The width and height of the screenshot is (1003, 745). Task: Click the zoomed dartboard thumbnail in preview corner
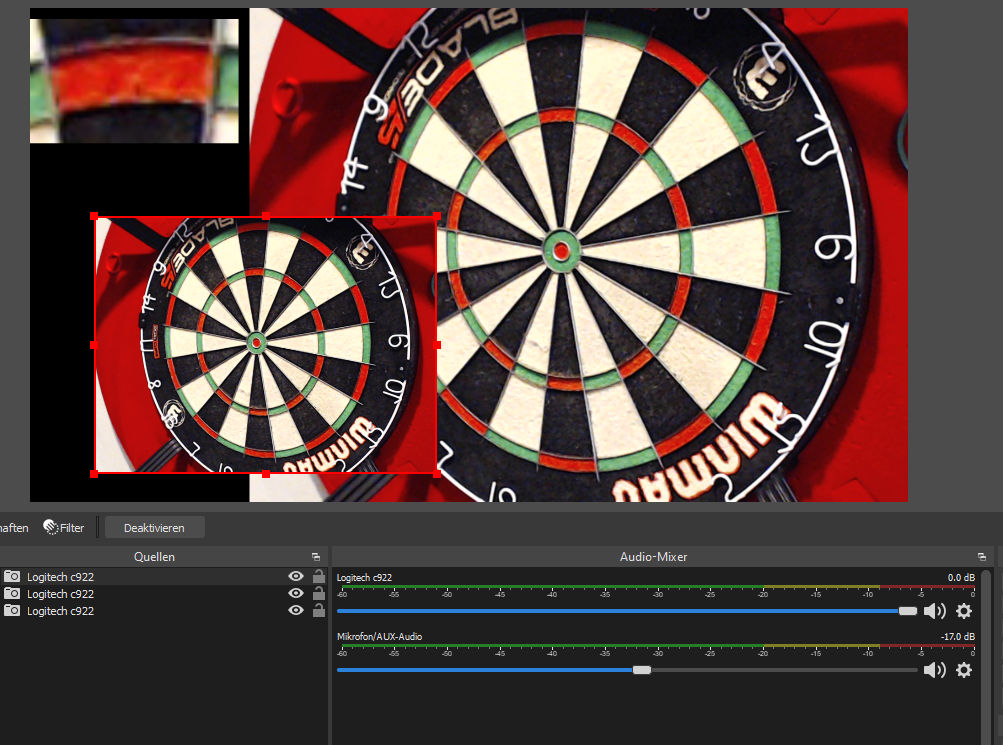tap(134, 81)
